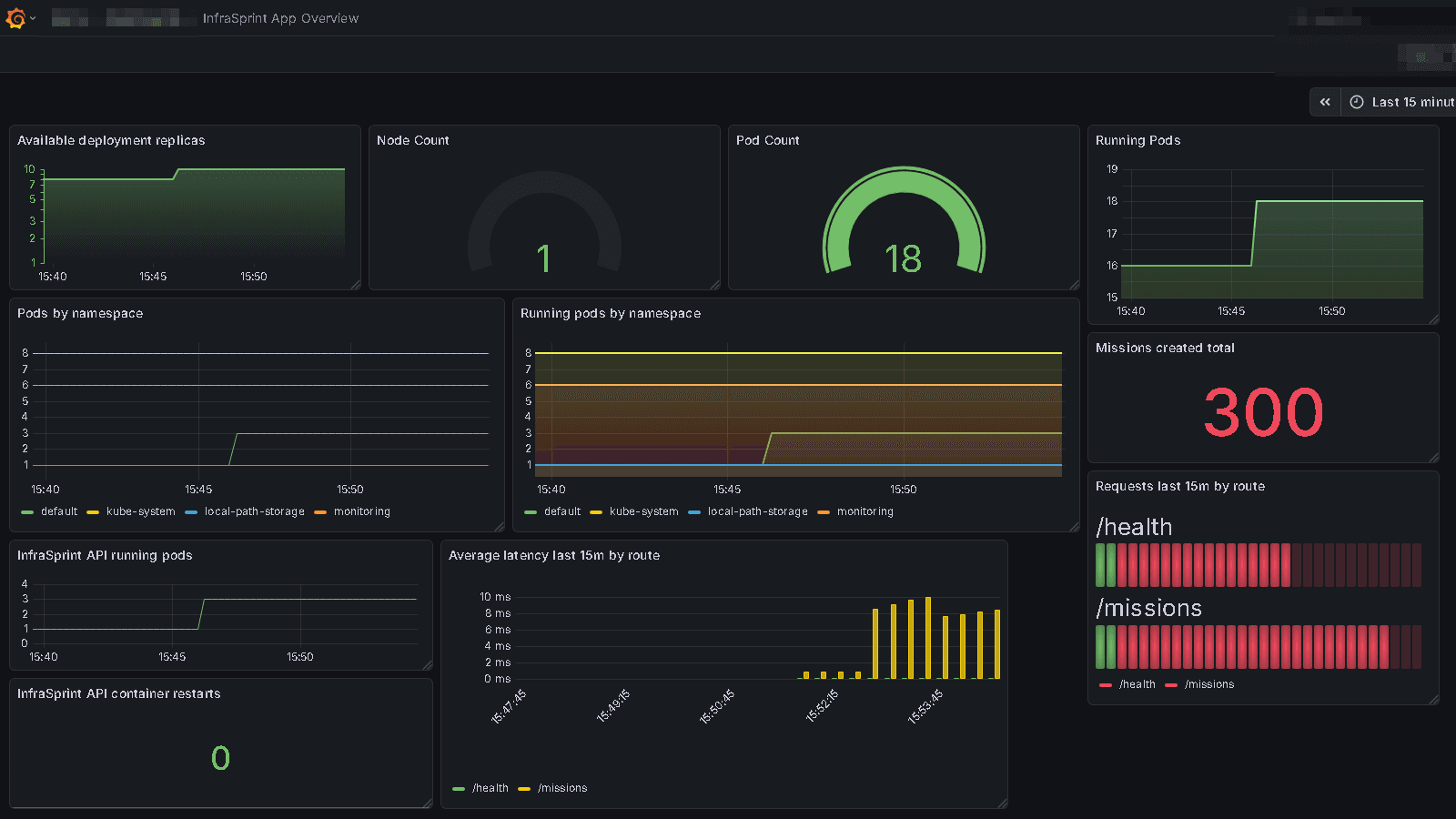Click the /health legend color marker in Requests panel

(x=1107, y=684)
